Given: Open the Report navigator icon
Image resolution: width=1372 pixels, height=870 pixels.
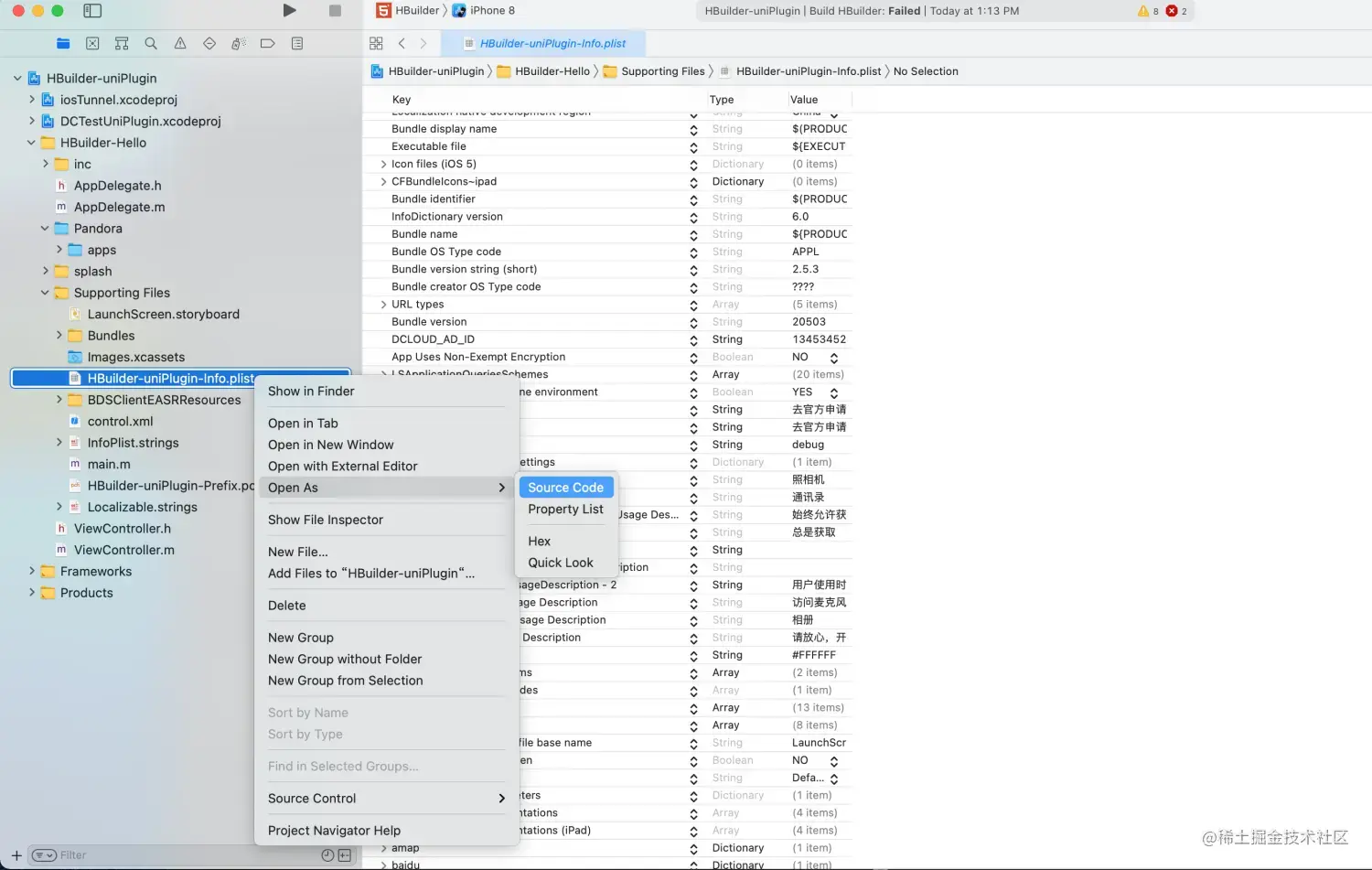Looking at the screenshot, I should pos(297,43).
